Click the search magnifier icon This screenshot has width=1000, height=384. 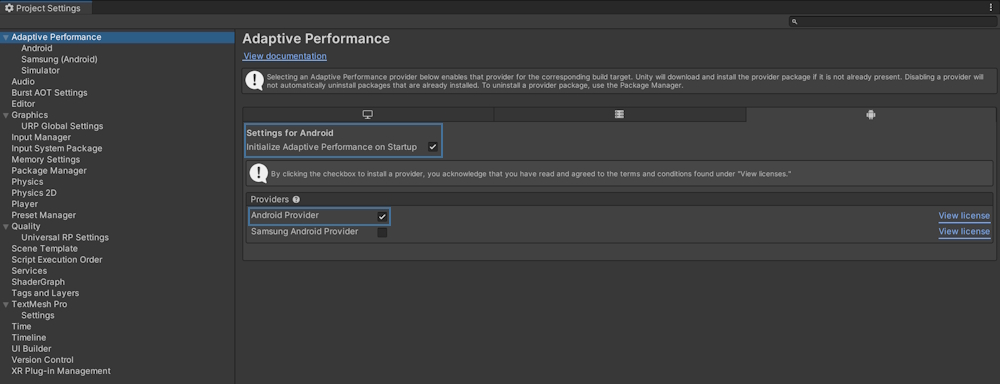tap(795, 22)
